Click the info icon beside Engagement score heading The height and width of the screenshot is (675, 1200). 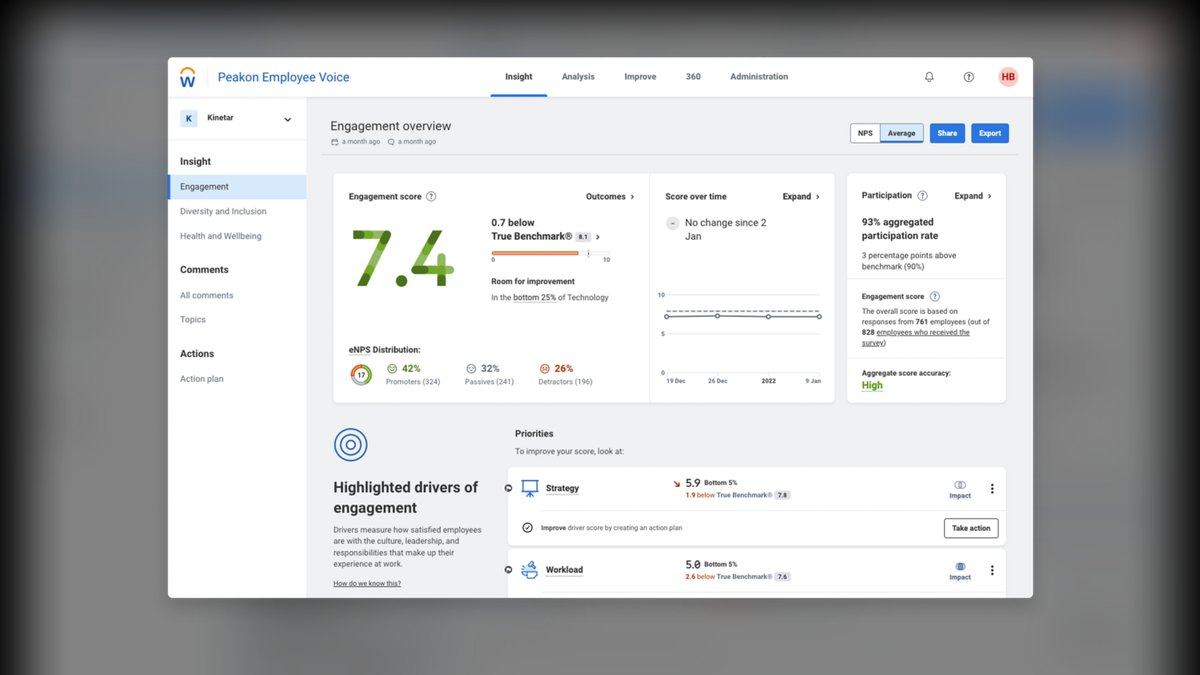(431, 197)
